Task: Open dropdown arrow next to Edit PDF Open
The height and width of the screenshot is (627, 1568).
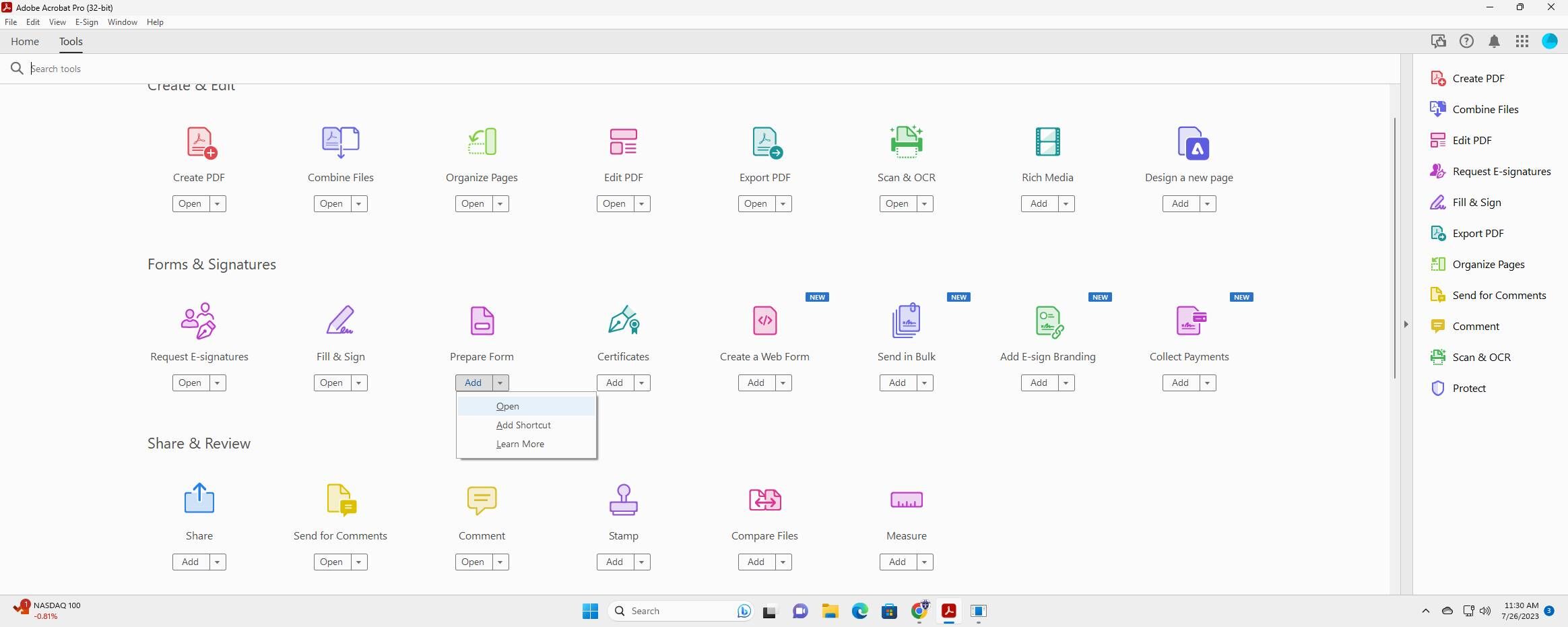Action: (641, 203)
